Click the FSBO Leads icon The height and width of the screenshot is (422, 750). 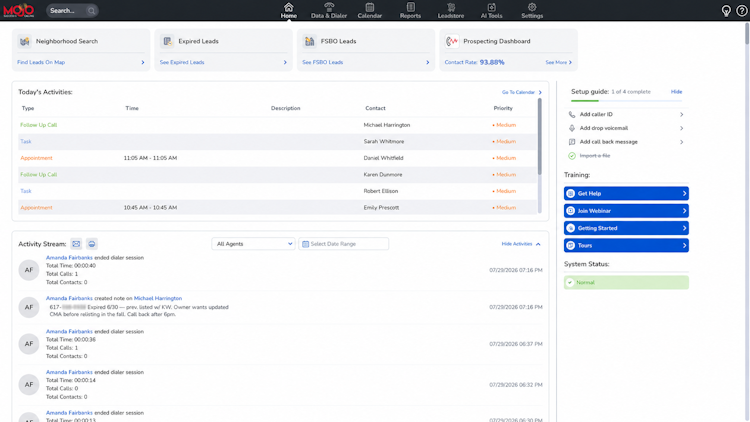click(309, 42)
